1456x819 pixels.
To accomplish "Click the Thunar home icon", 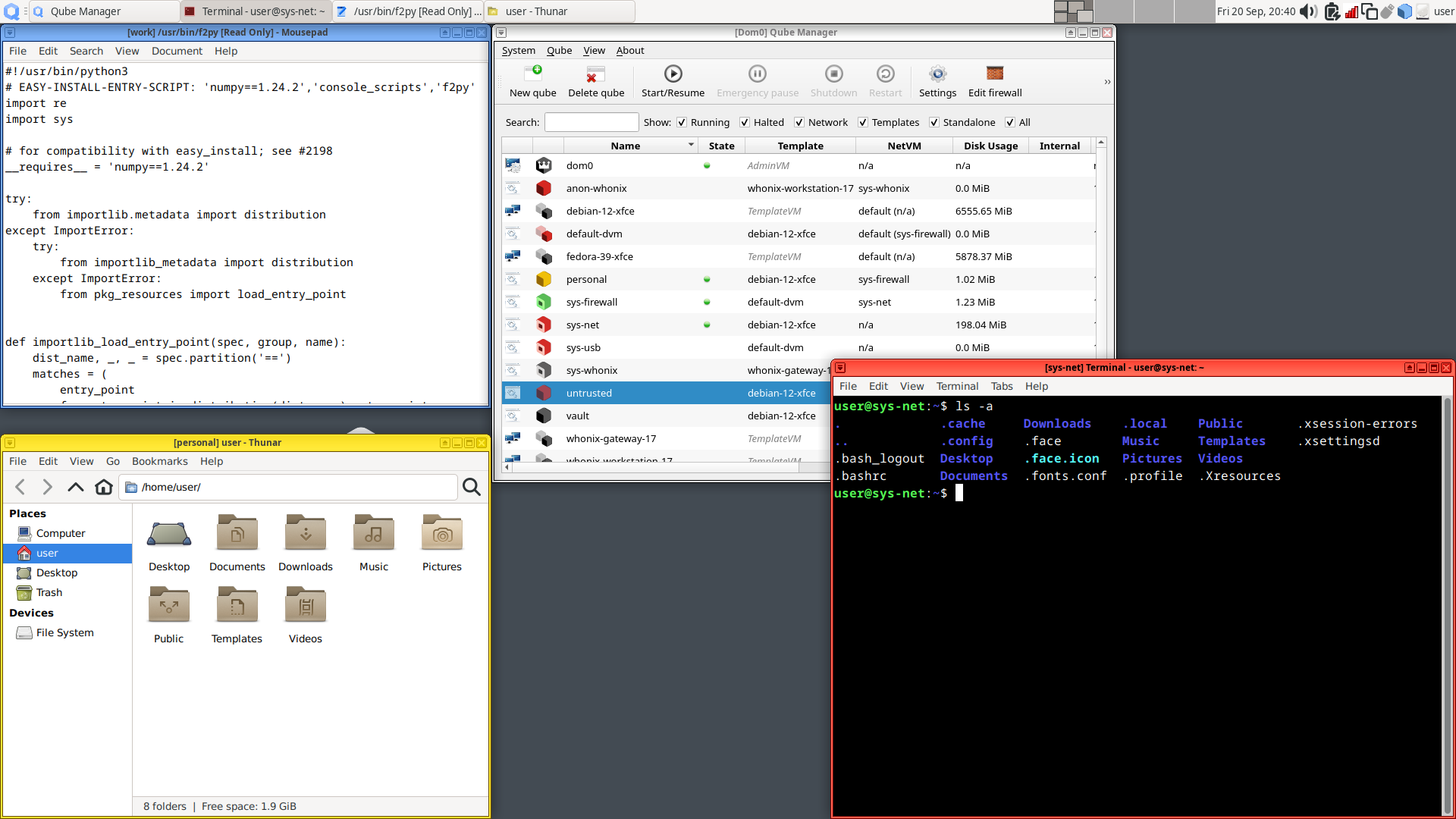I will tap(103, 487).
